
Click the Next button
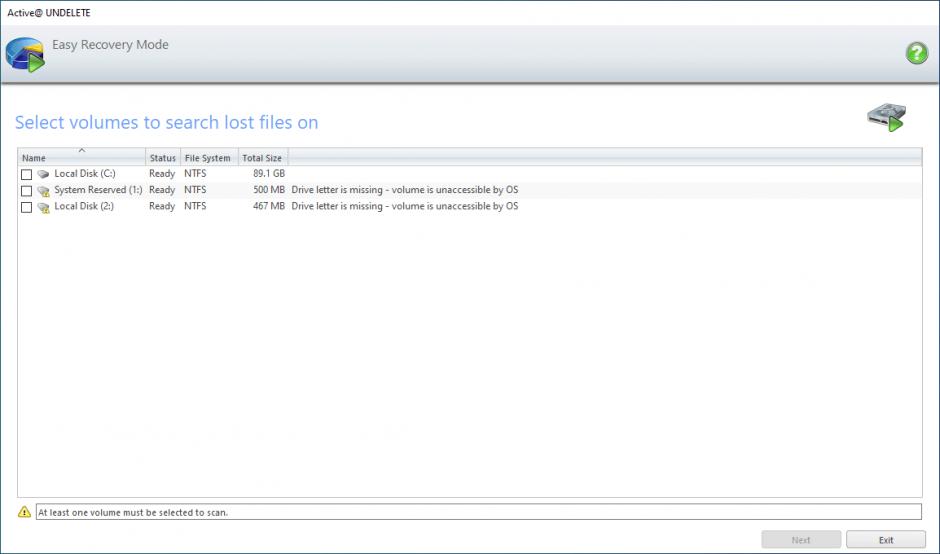[x=801, y=540]
